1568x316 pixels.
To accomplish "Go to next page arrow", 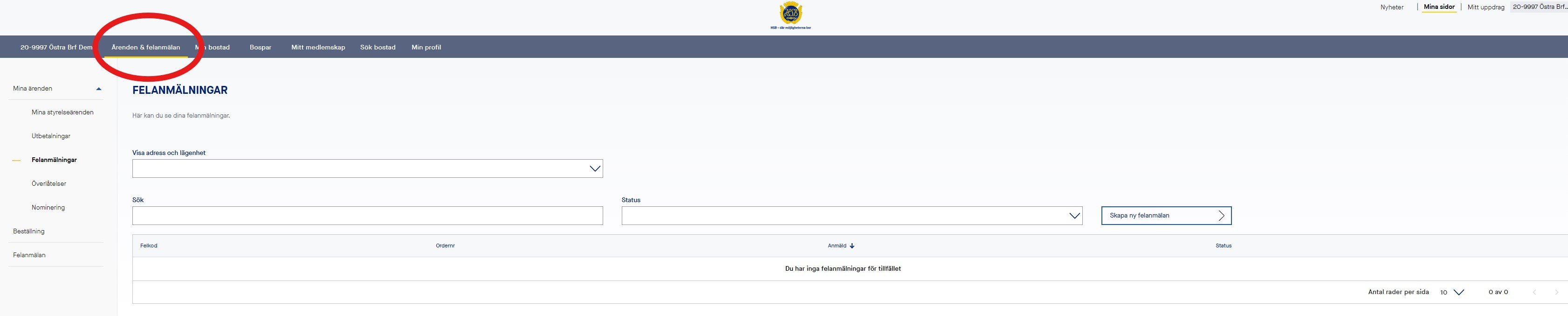I will pyautogui.click(x=1556, y=292).
